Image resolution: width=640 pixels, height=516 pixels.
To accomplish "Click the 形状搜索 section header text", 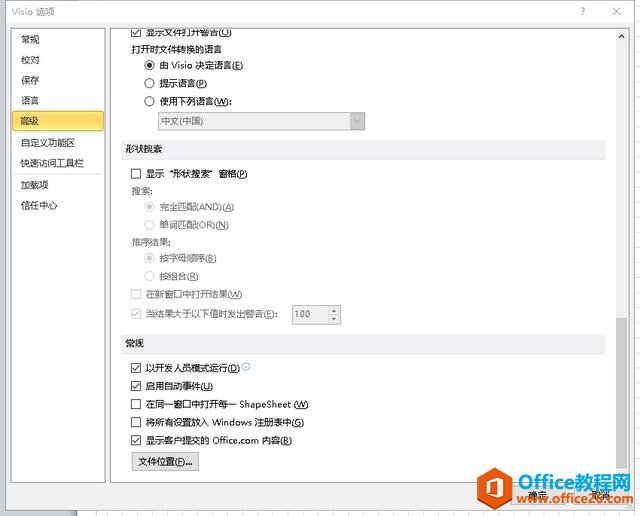I will tap(144, 149).
